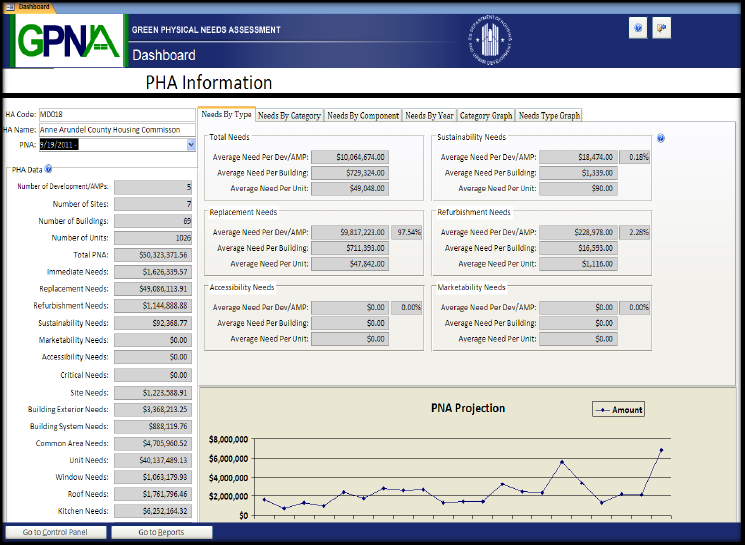745x545 pixels.
Task: Click Replacement Needs value $49,086,113.91
Action: 153,289
